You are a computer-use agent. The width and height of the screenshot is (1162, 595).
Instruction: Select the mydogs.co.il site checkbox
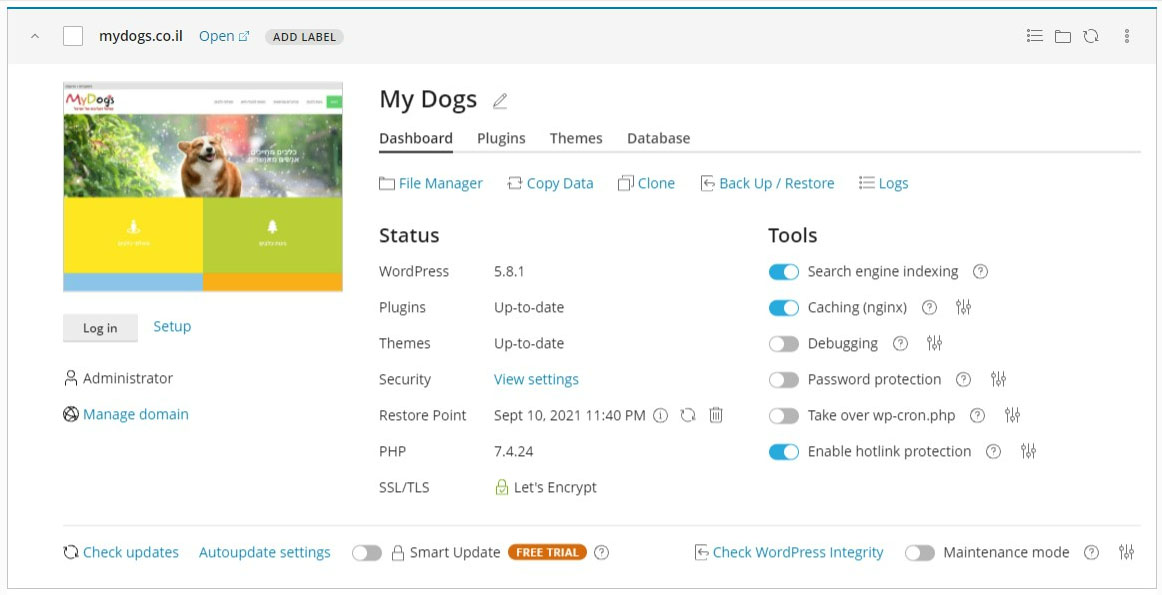(71, 34)
